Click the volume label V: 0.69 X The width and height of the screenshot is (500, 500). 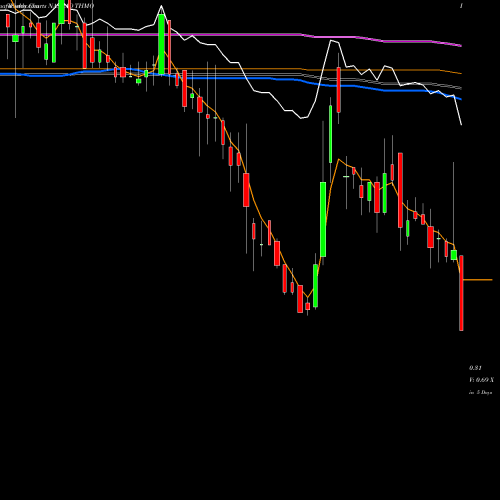481,380
